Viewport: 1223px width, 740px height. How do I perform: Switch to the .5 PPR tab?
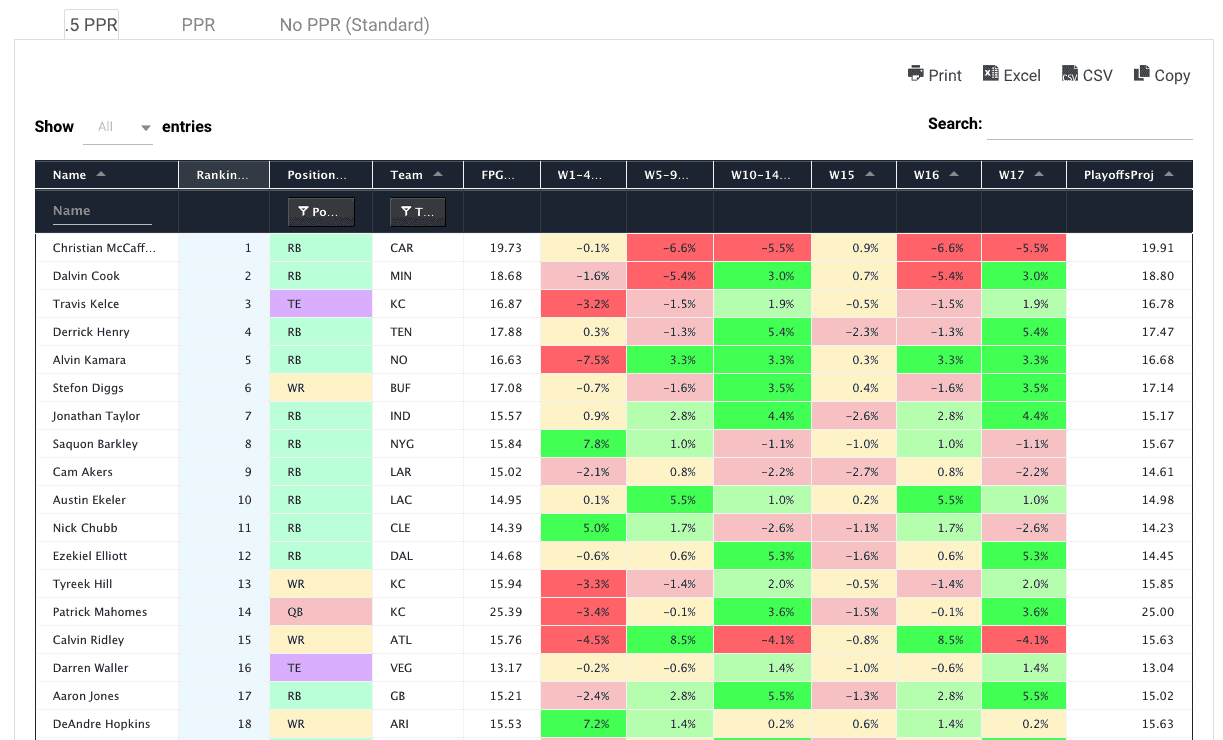[x=91, y=25]
